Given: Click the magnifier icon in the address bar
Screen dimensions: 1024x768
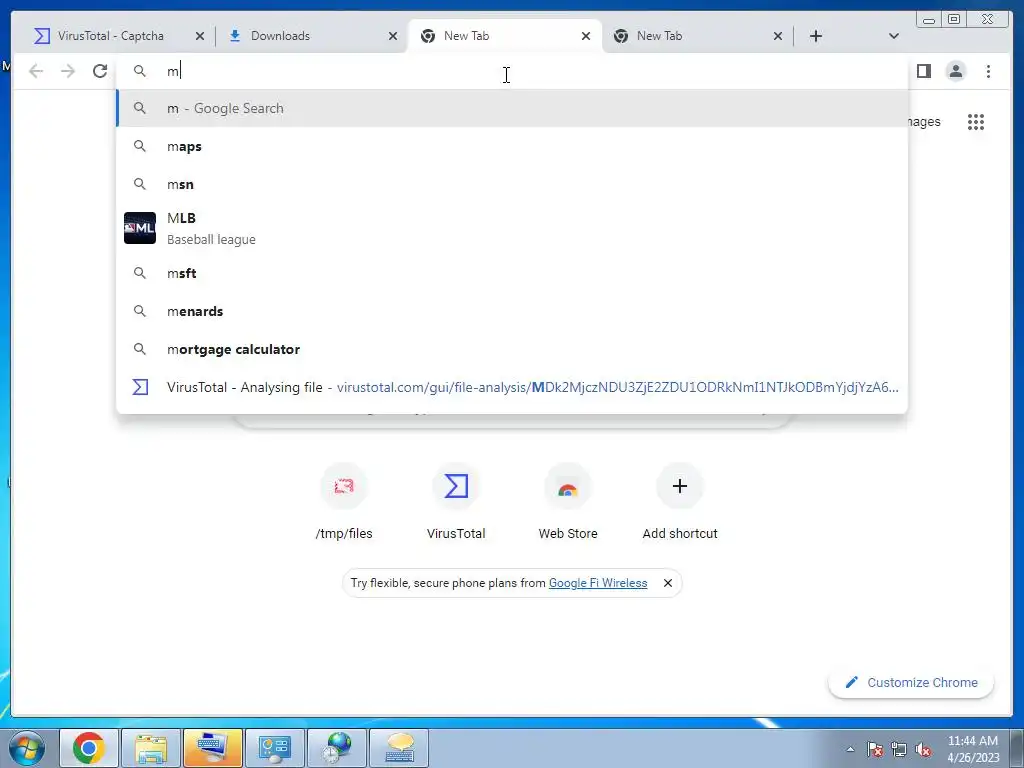Looking at the screenshot, I should tap(140, 71).
